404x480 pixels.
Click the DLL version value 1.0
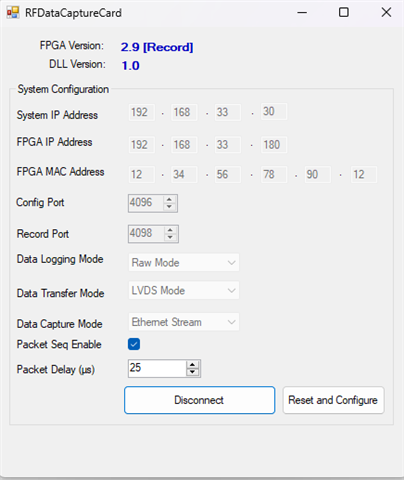(130, 65)
